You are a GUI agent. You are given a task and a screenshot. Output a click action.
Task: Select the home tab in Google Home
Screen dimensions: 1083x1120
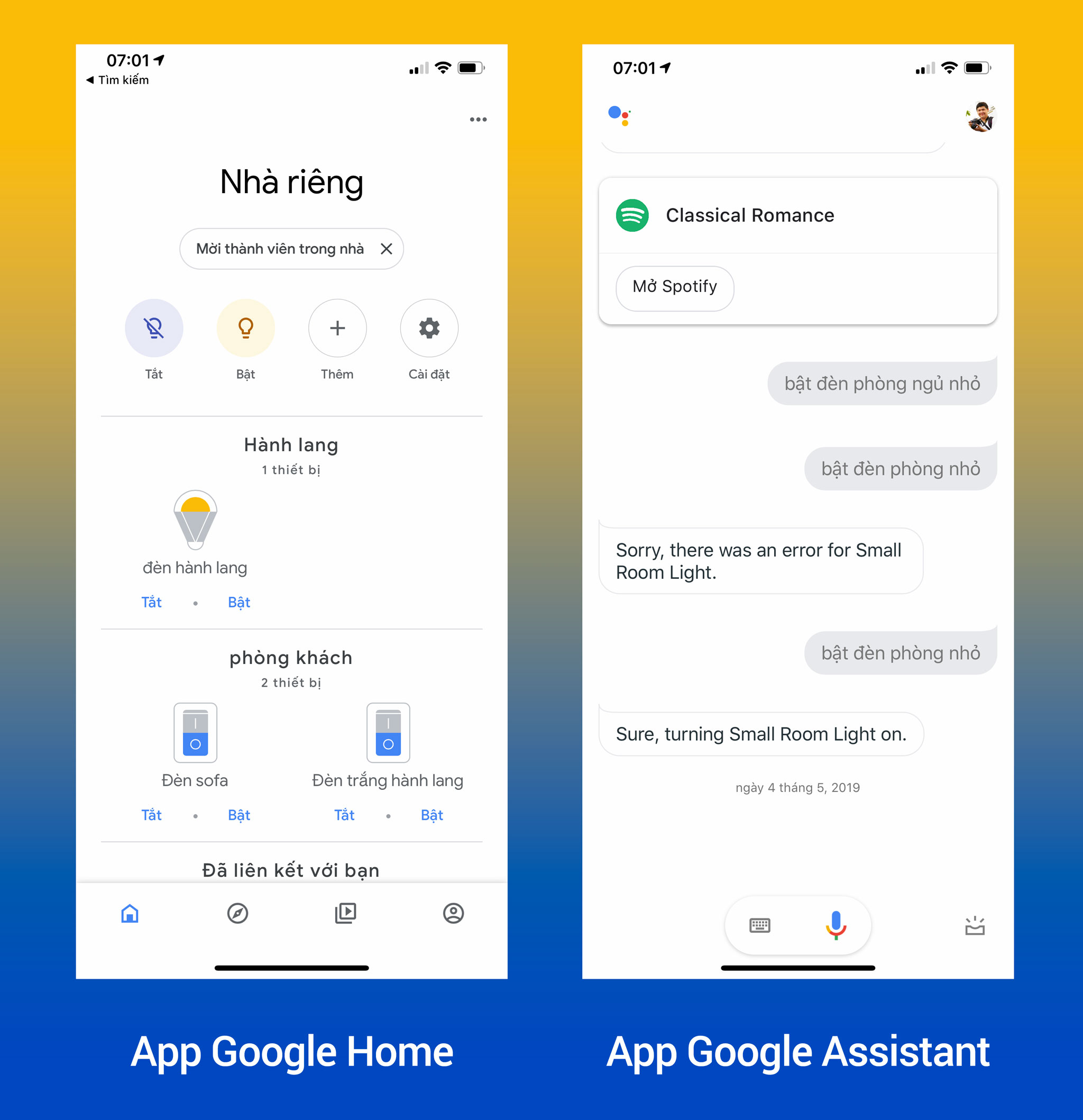click(131, 913)
